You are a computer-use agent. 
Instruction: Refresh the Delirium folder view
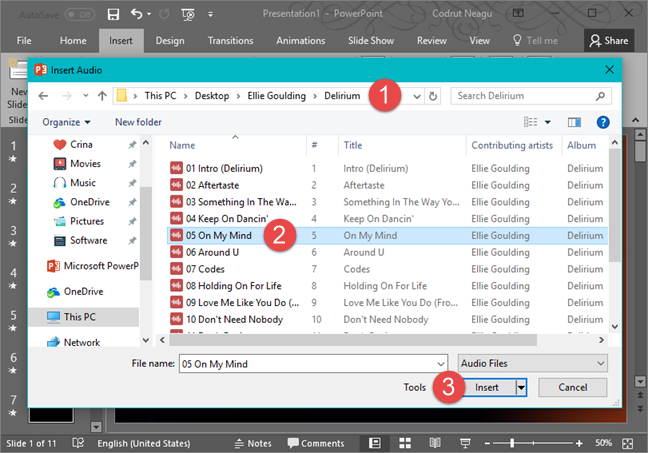click(433, 96)
